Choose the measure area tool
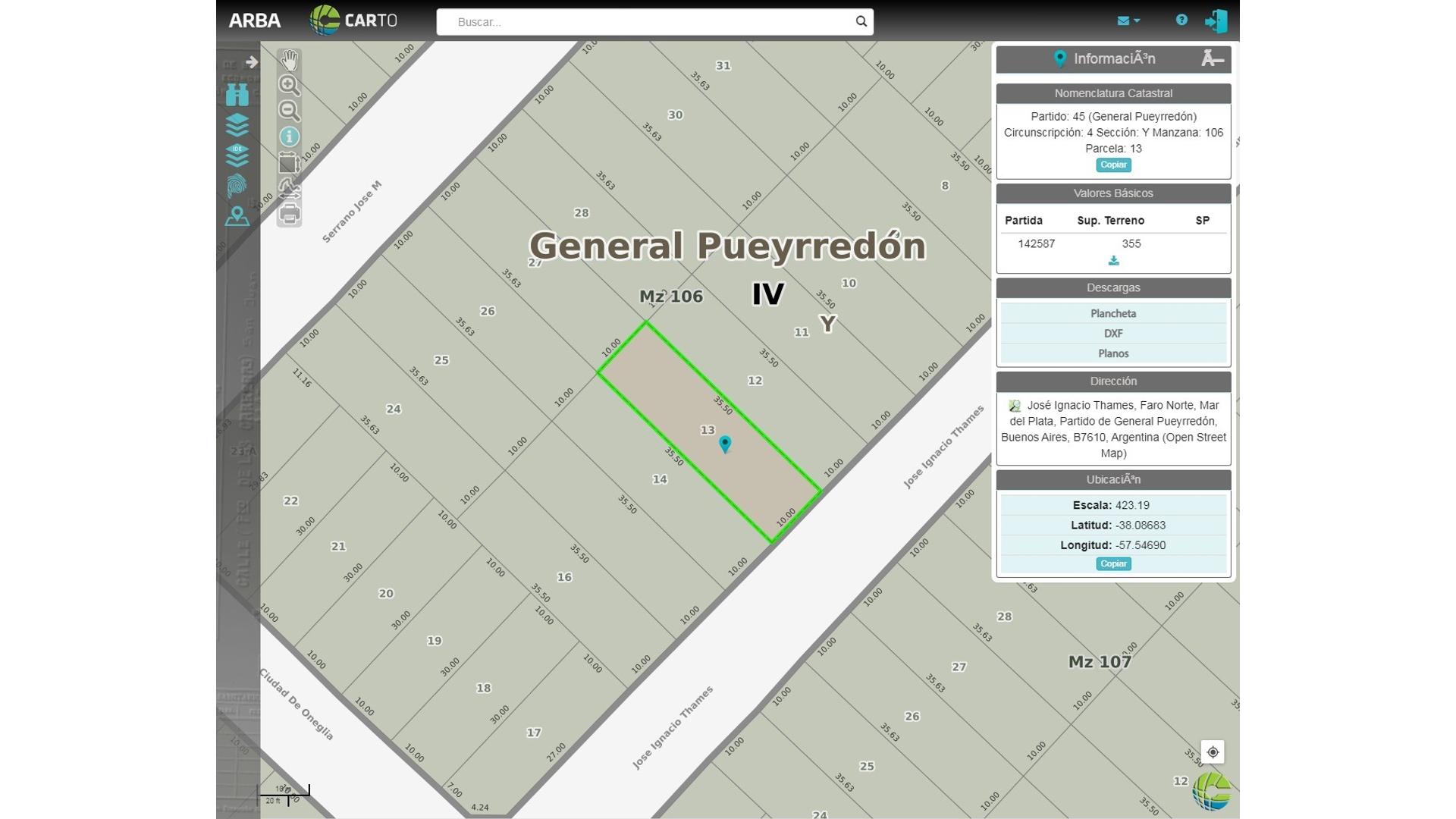 pos(289,163)
